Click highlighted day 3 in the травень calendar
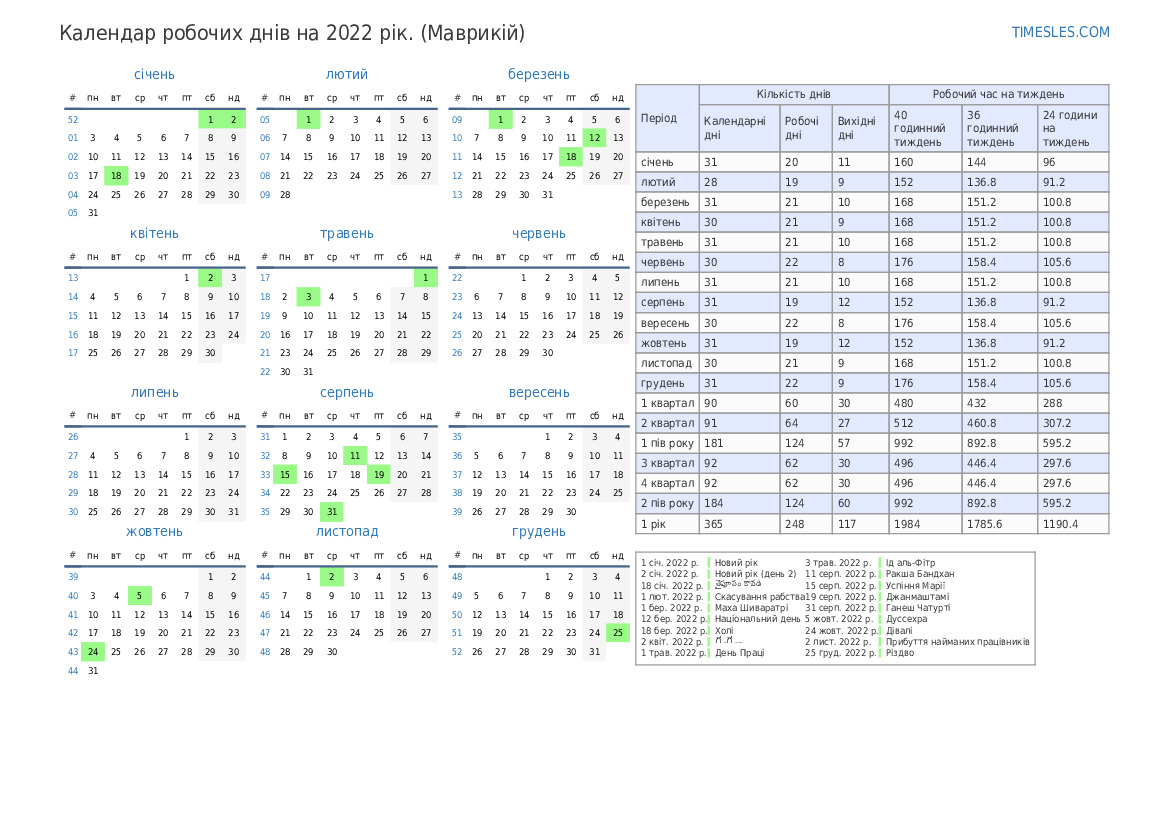Viewport: 1169px width, 827px height. [309, 297]
